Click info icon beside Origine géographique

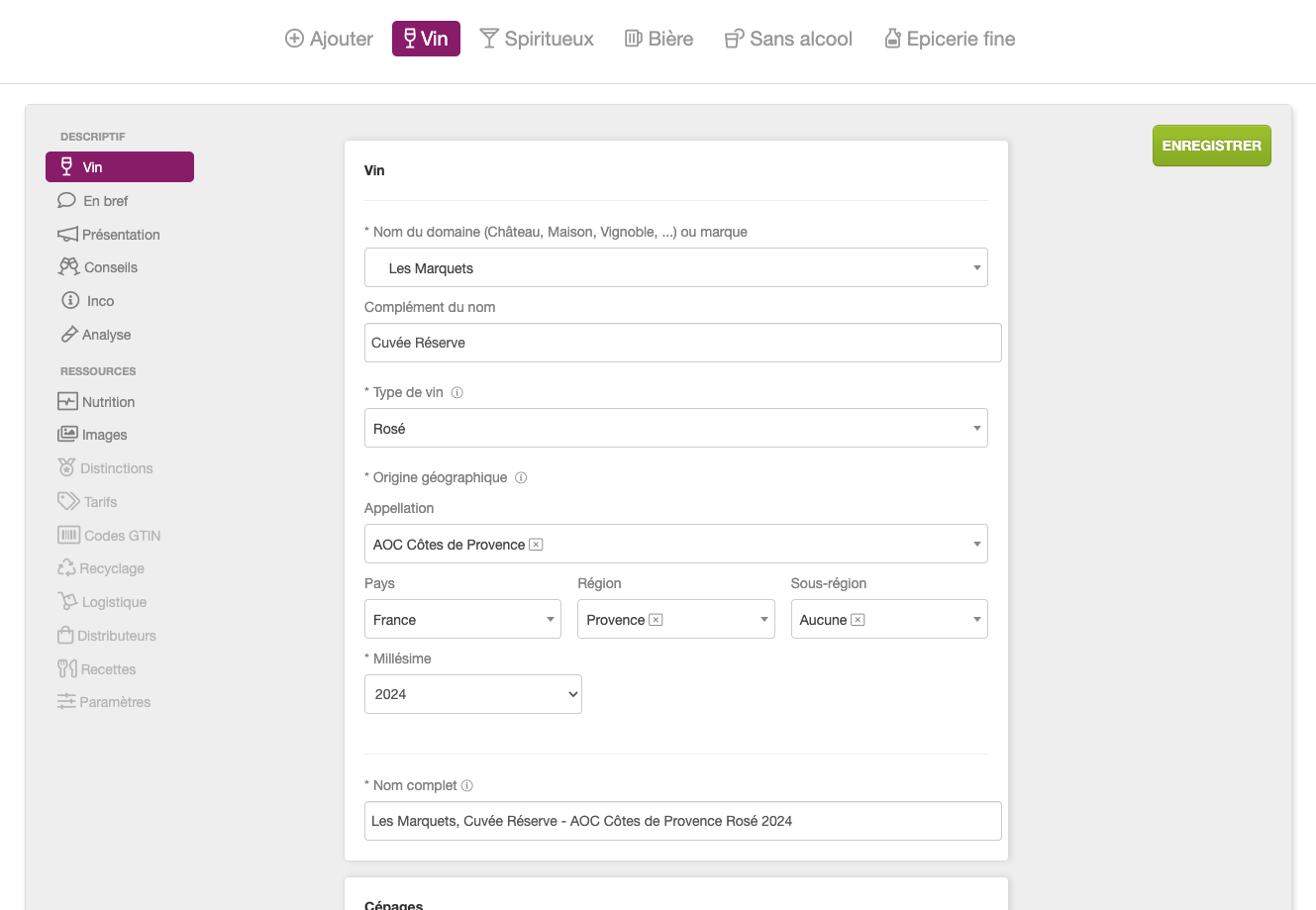(x=521, y=478)
